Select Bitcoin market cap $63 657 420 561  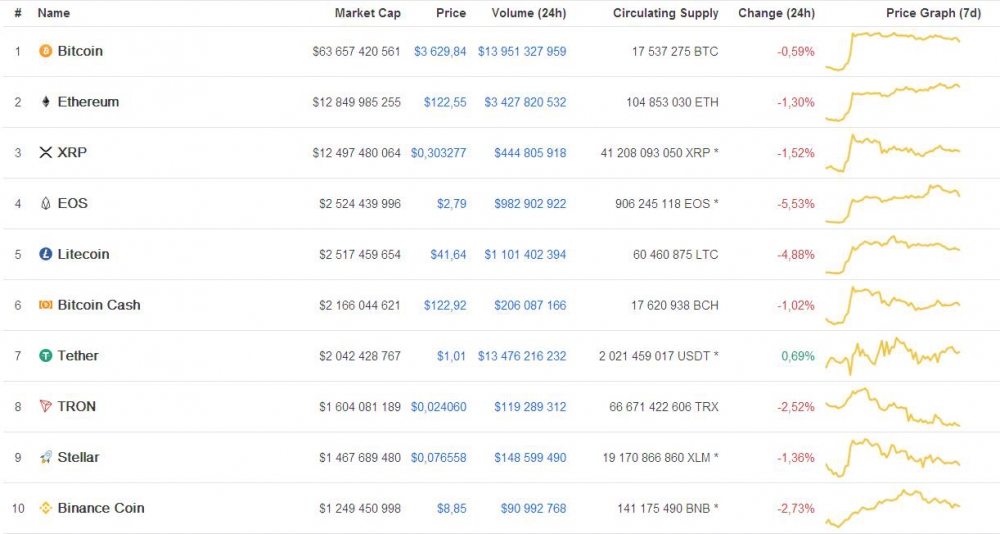click(x=357, y=52)
